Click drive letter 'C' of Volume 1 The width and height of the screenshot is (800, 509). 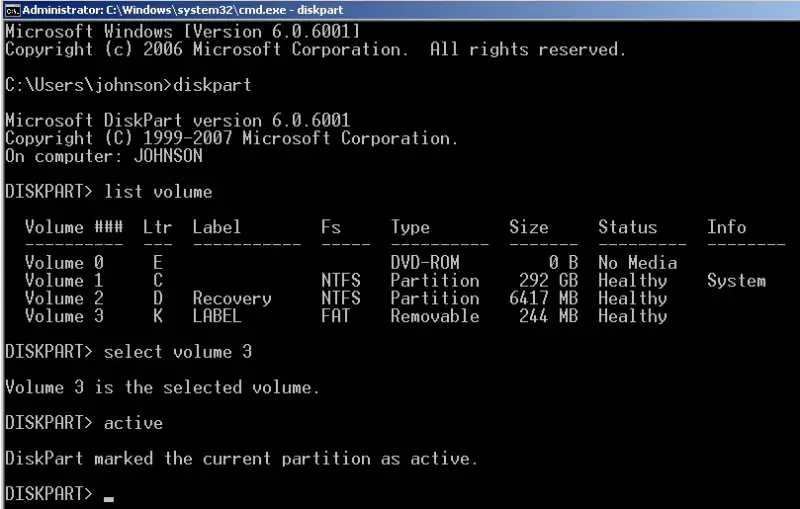coord(158,281)
